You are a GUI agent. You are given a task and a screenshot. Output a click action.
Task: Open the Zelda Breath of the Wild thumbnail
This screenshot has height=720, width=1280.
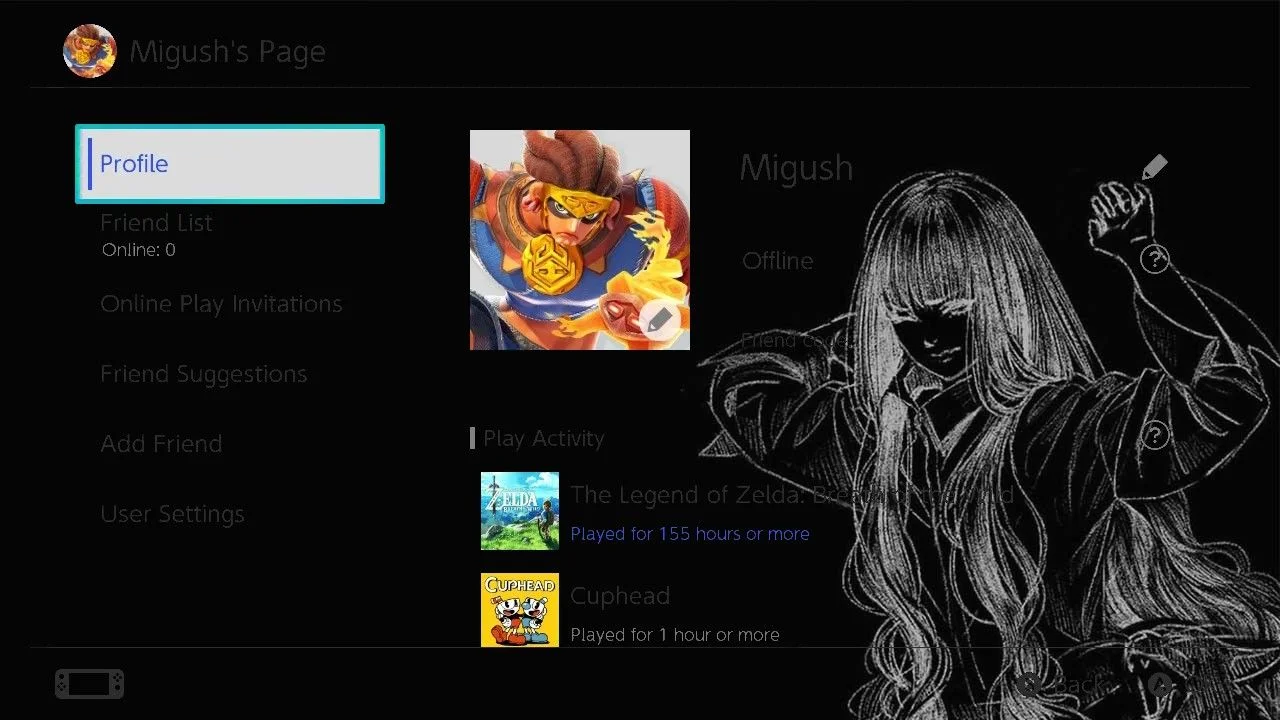(520, 511)
